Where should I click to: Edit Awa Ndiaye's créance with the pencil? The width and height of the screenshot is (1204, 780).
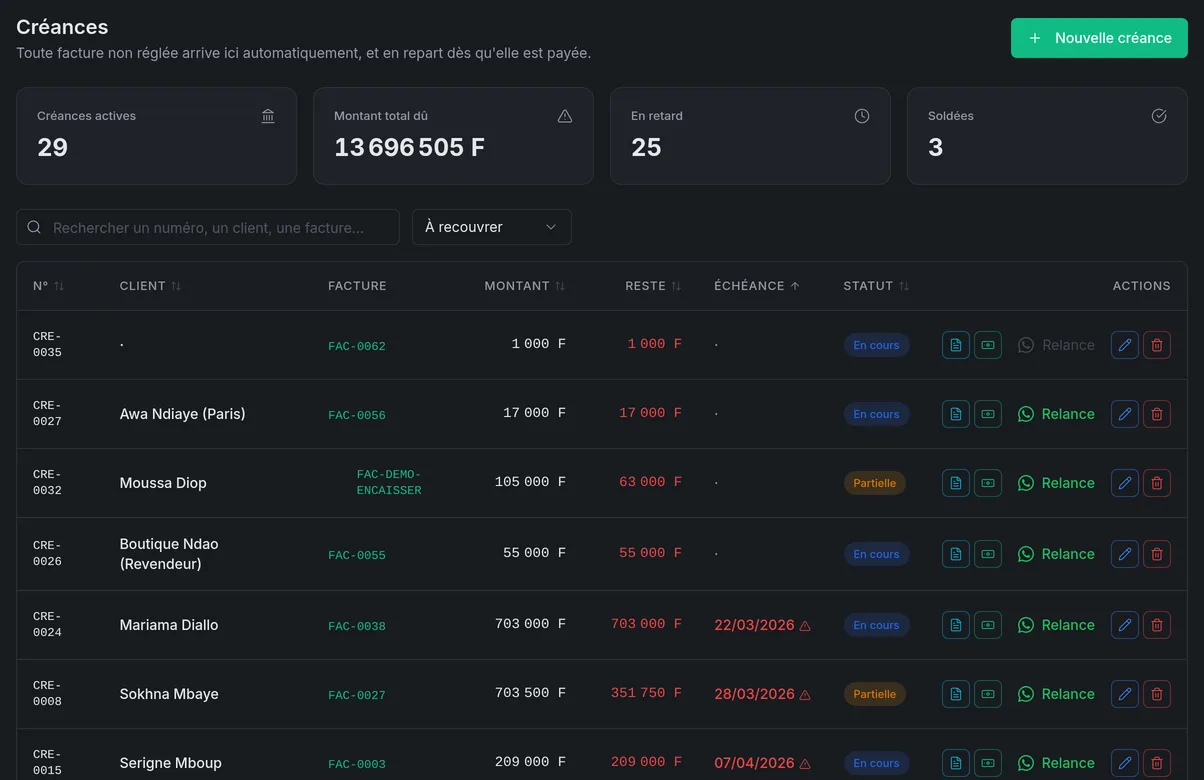click(x=1125, y=414)
